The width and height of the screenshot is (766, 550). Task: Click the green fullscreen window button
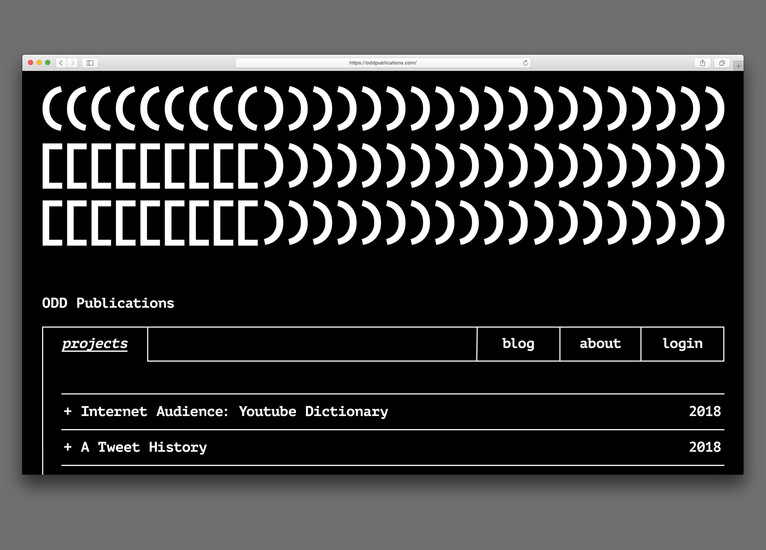point(47,63)
